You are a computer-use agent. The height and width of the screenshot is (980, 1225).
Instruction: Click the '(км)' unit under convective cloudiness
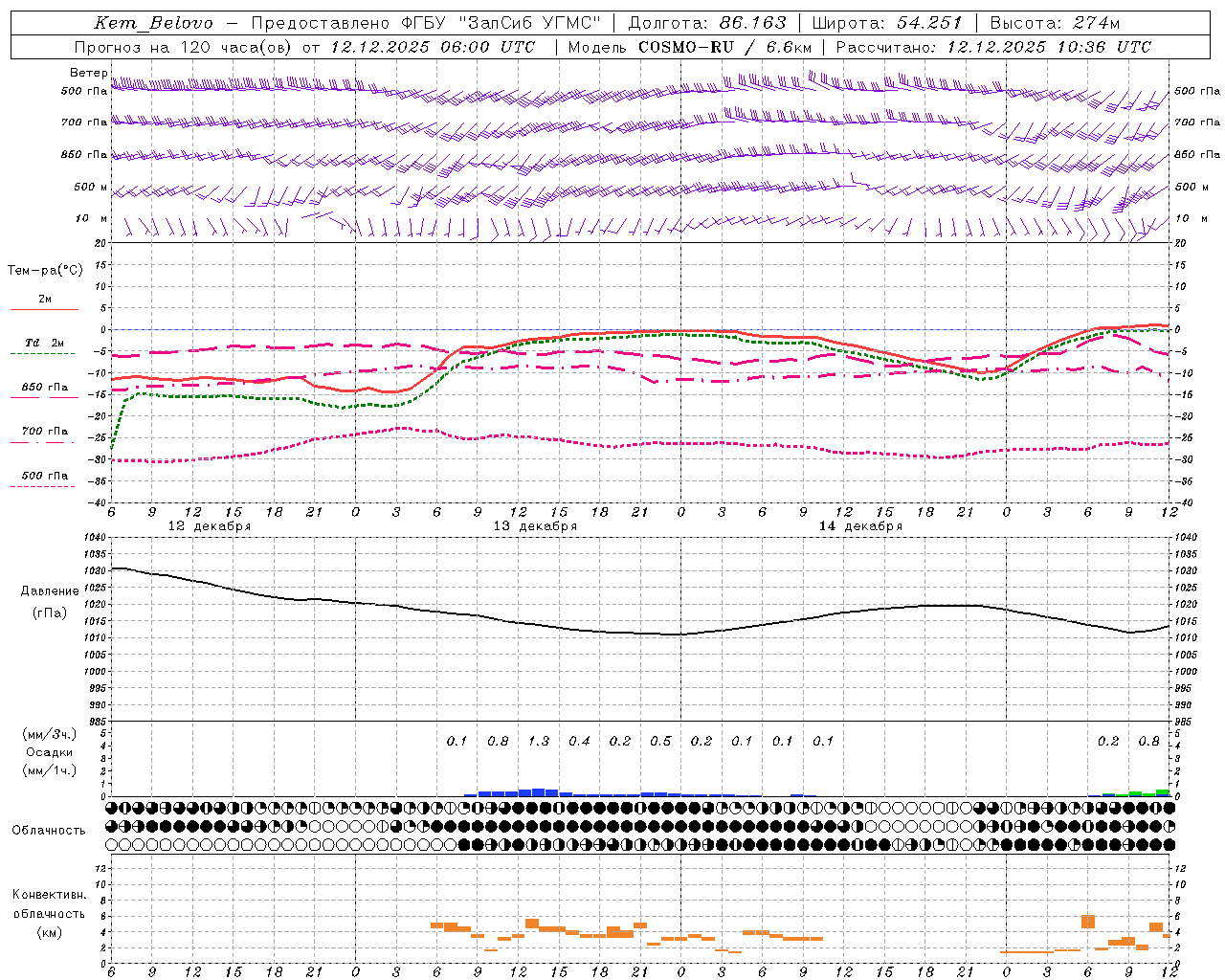coord(50,932)
